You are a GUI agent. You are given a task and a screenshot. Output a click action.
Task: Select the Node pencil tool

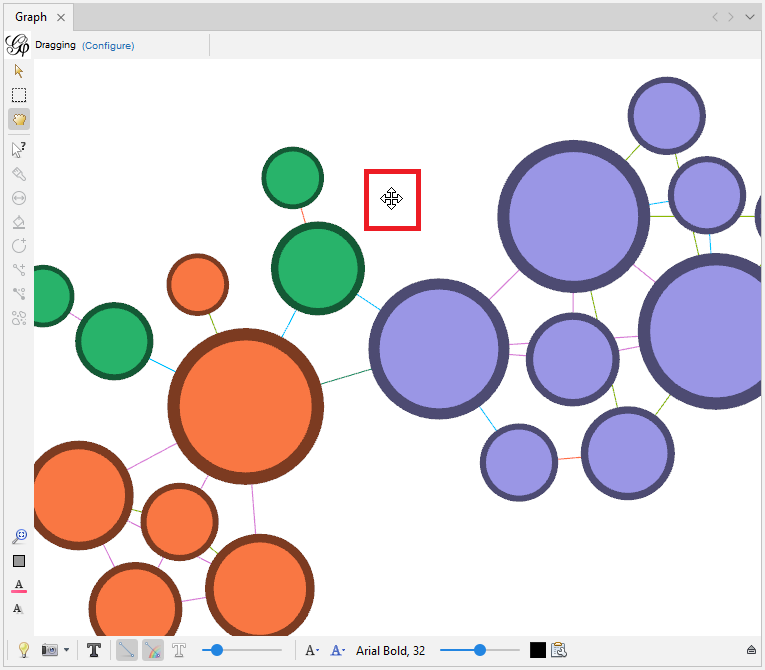(x=19, y=246)
